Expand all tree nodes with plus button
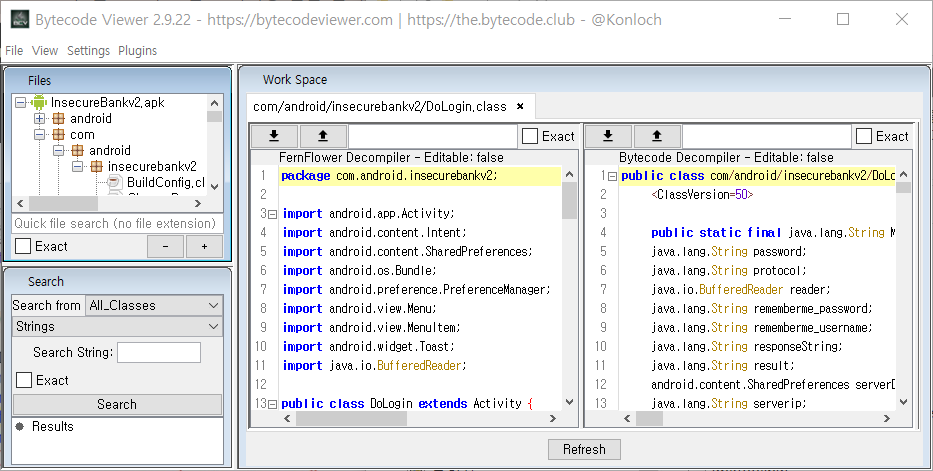 [204, 246]
